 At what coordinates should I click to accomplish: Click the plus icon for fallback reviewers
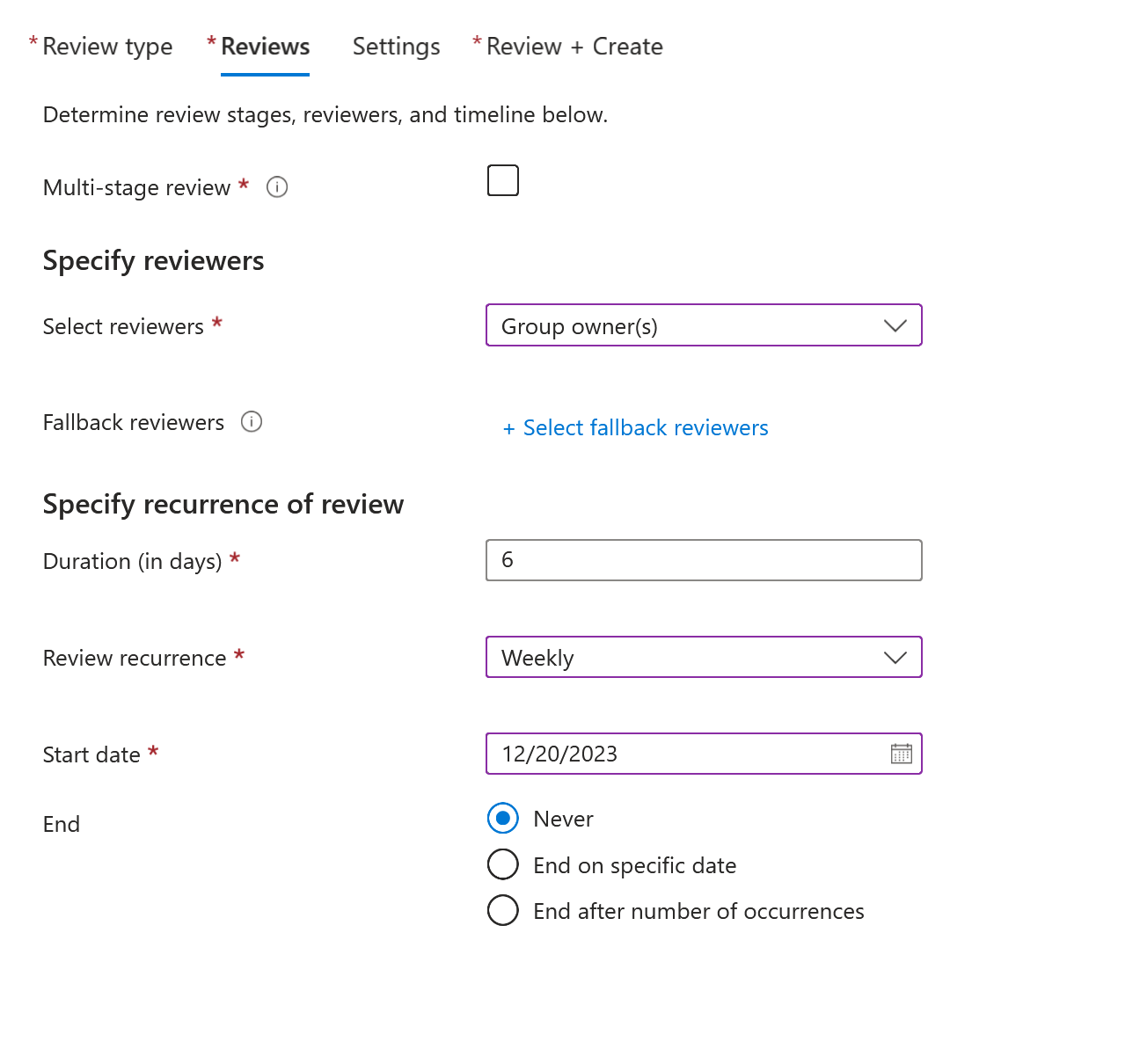(x=508, y=428)
